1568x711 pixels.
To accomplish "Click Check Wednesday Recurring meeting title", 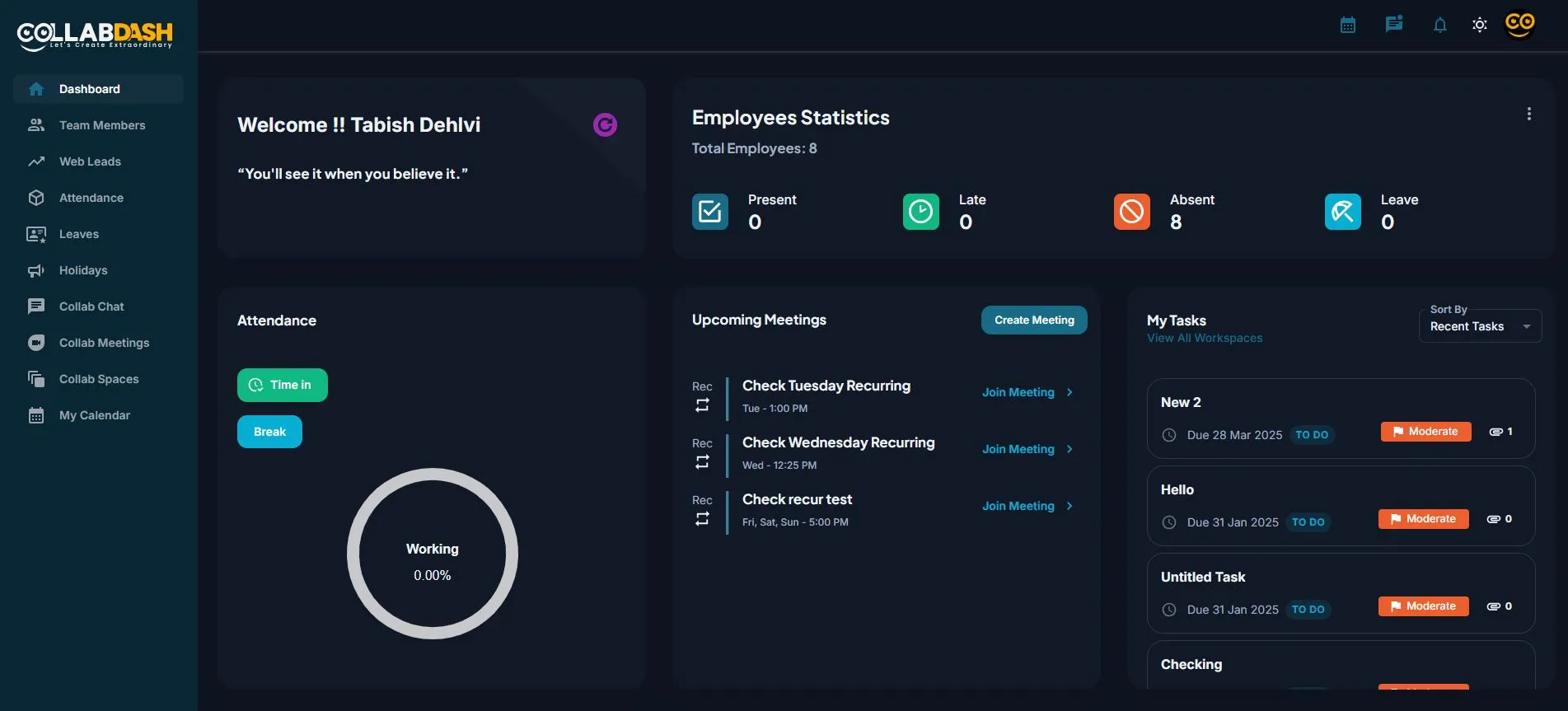I will (x=839, y=442).
